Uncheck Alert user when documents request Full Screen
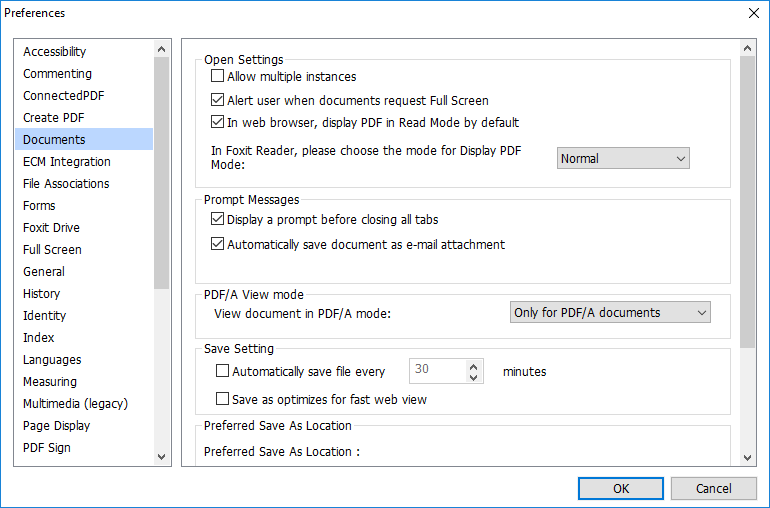This screenshot has height=508, width=770. [217, 100]
